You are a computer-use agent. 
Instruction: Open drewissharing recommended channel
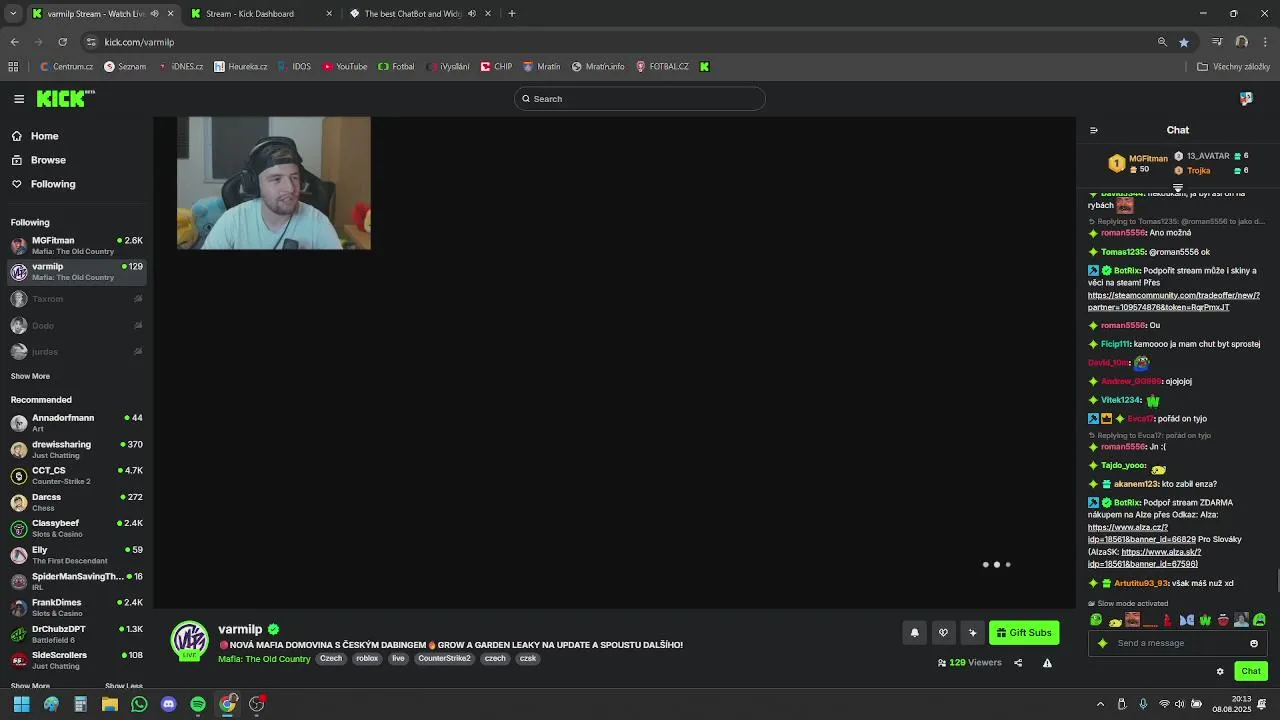(x=77, y=449)
